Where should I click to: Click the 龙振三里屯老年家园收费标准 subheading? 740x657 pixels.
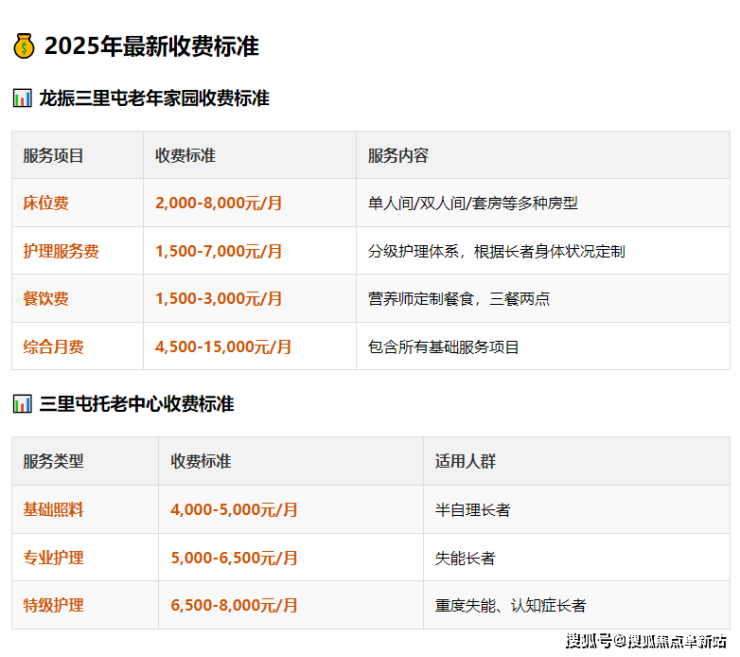tap(154, 98)
